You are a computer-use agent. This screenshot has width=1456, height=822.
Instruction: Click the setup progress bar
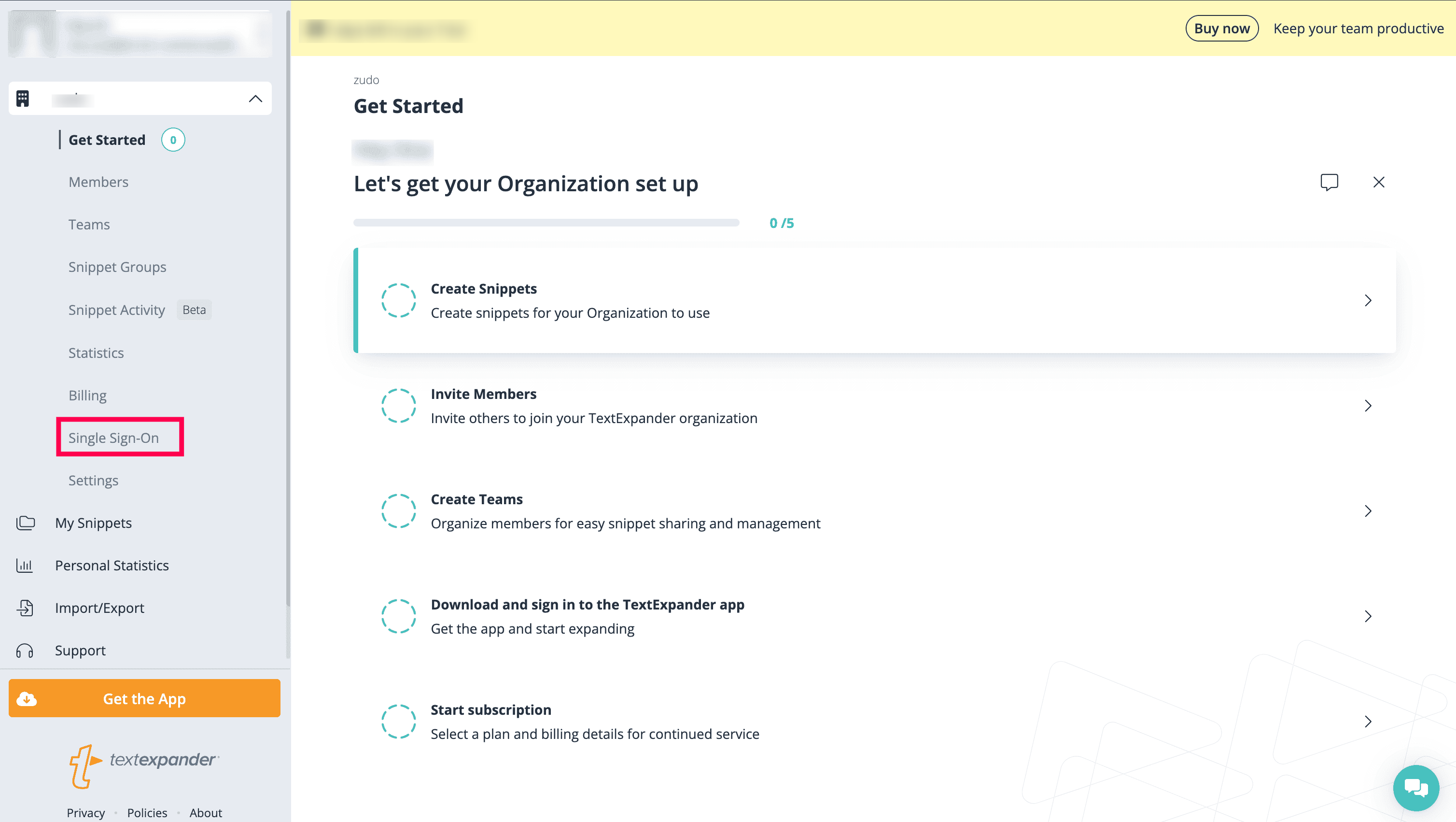[x=546, y=223]
